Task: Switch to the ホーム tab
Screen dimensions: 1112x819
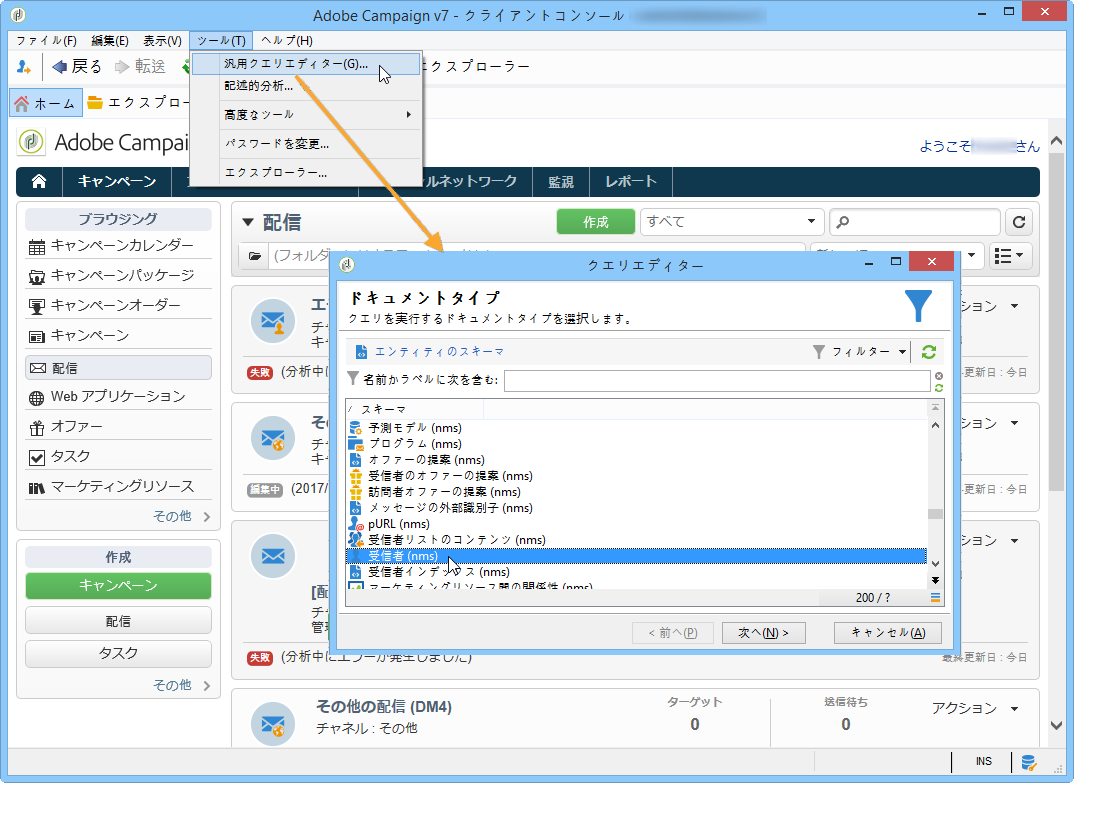Action: tap(45, 104)
